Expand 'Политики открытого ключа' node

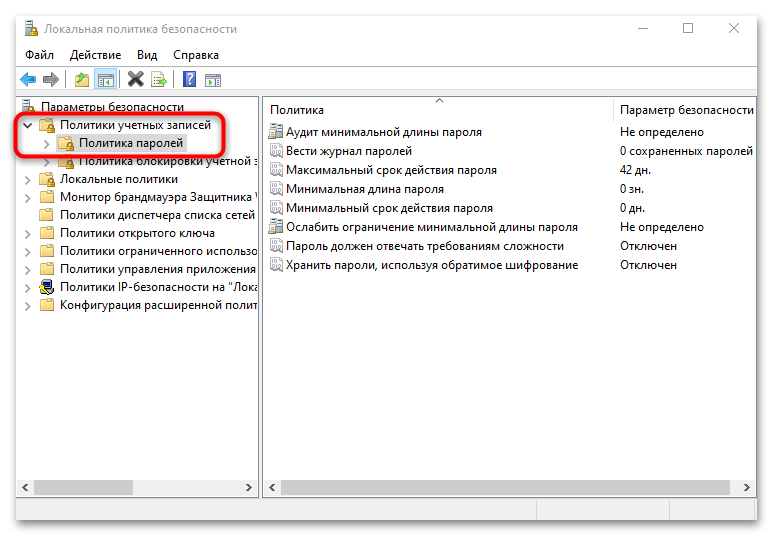pos(28,234)
